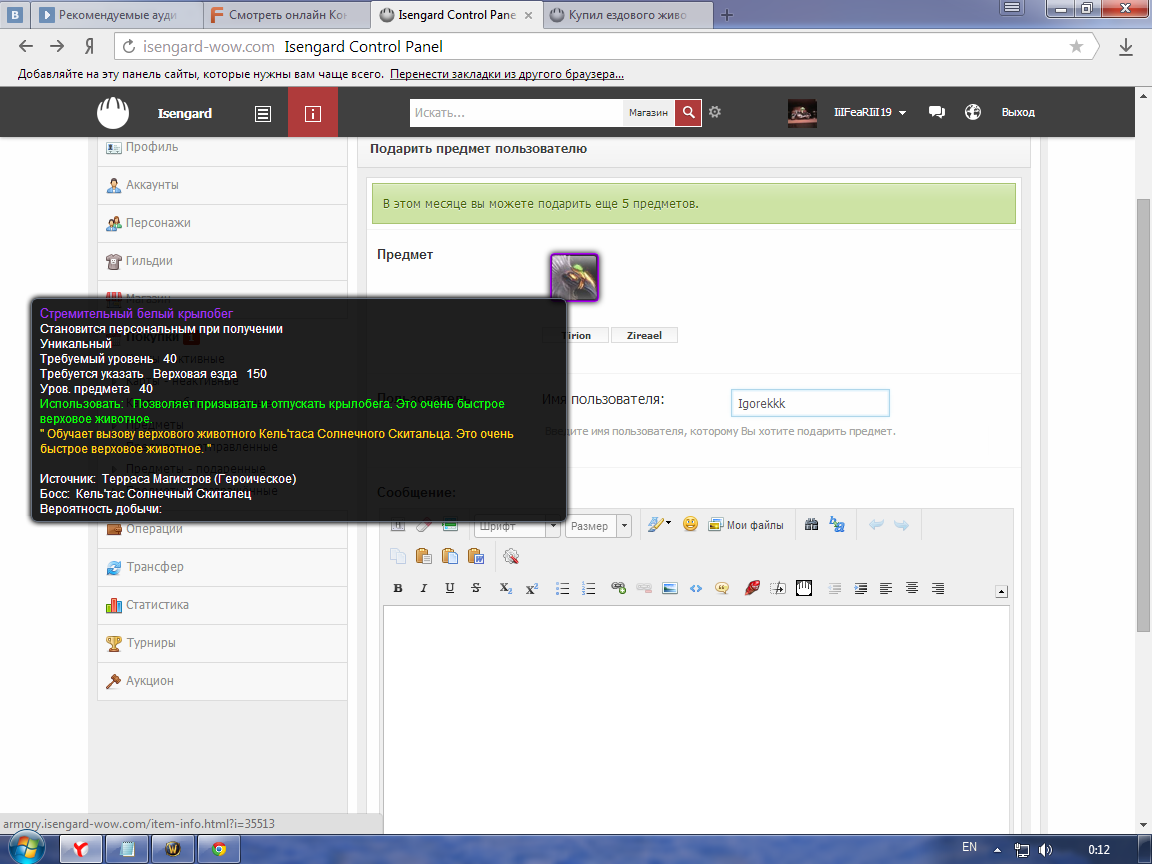The image size is (1152, 864).
Task: Paste from clipboard in editor
Action: (423, 556)
